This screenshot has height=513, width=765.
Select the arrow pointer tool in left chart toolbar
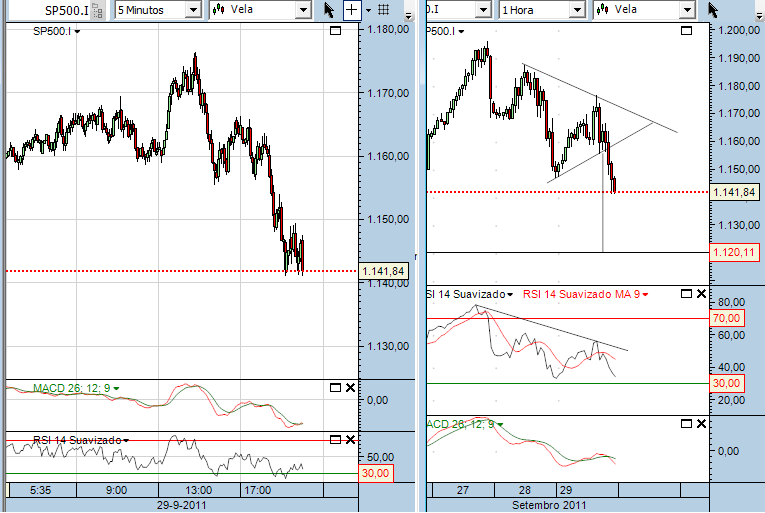click(x=329, y=10)
